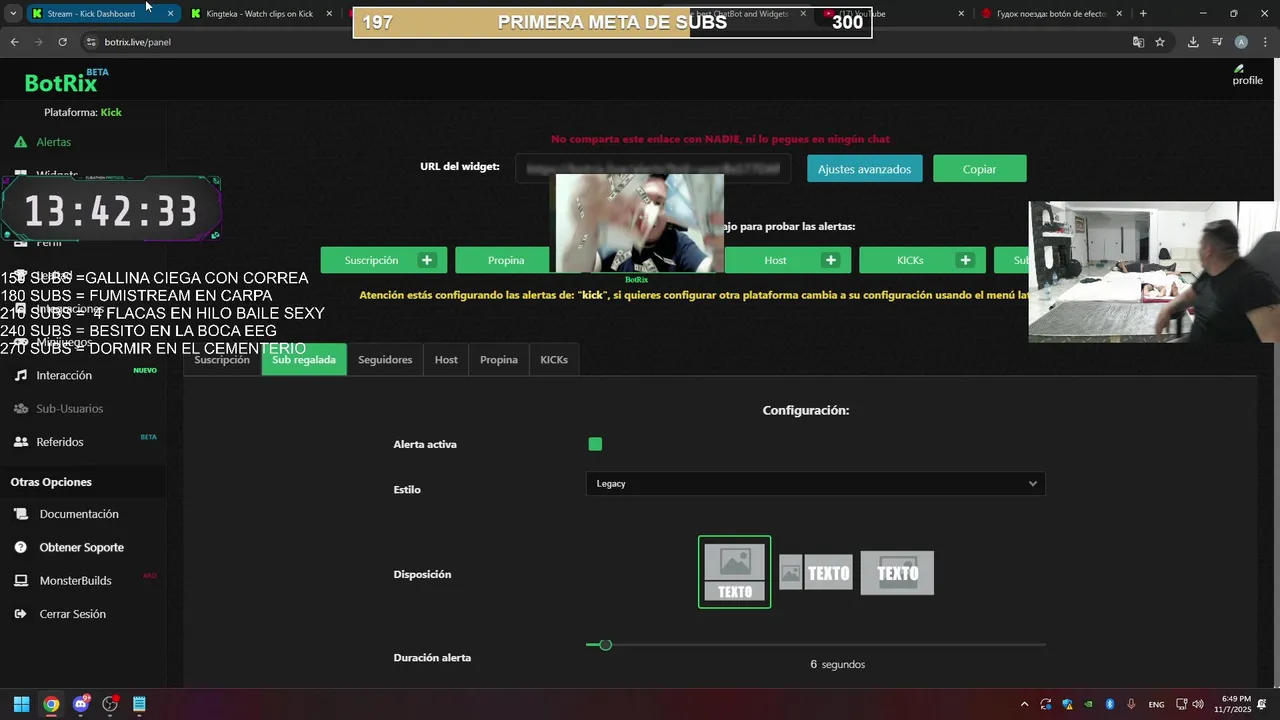Switch to the Seguidores tab
This screenshot has width=1280, height=720.
[385, 360]
